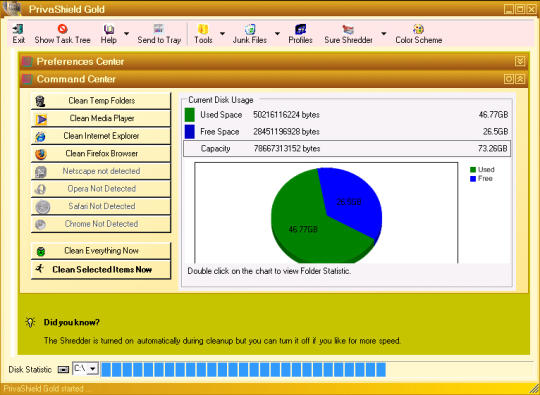
Task: Open the C:\ drive selector dropdown
Action: tap(92, 369)
